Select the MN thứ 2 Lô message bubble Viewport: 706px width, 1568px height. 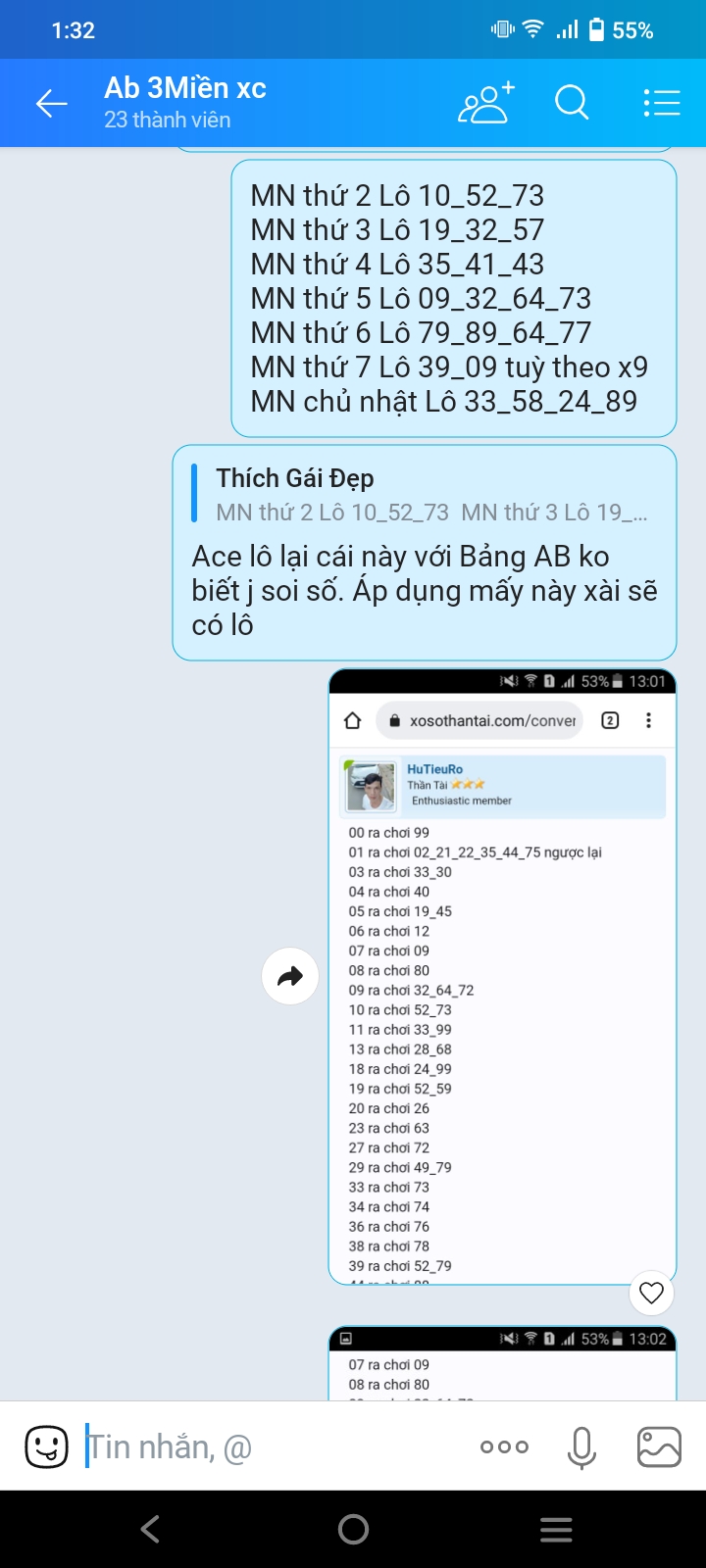click(454, 298)
